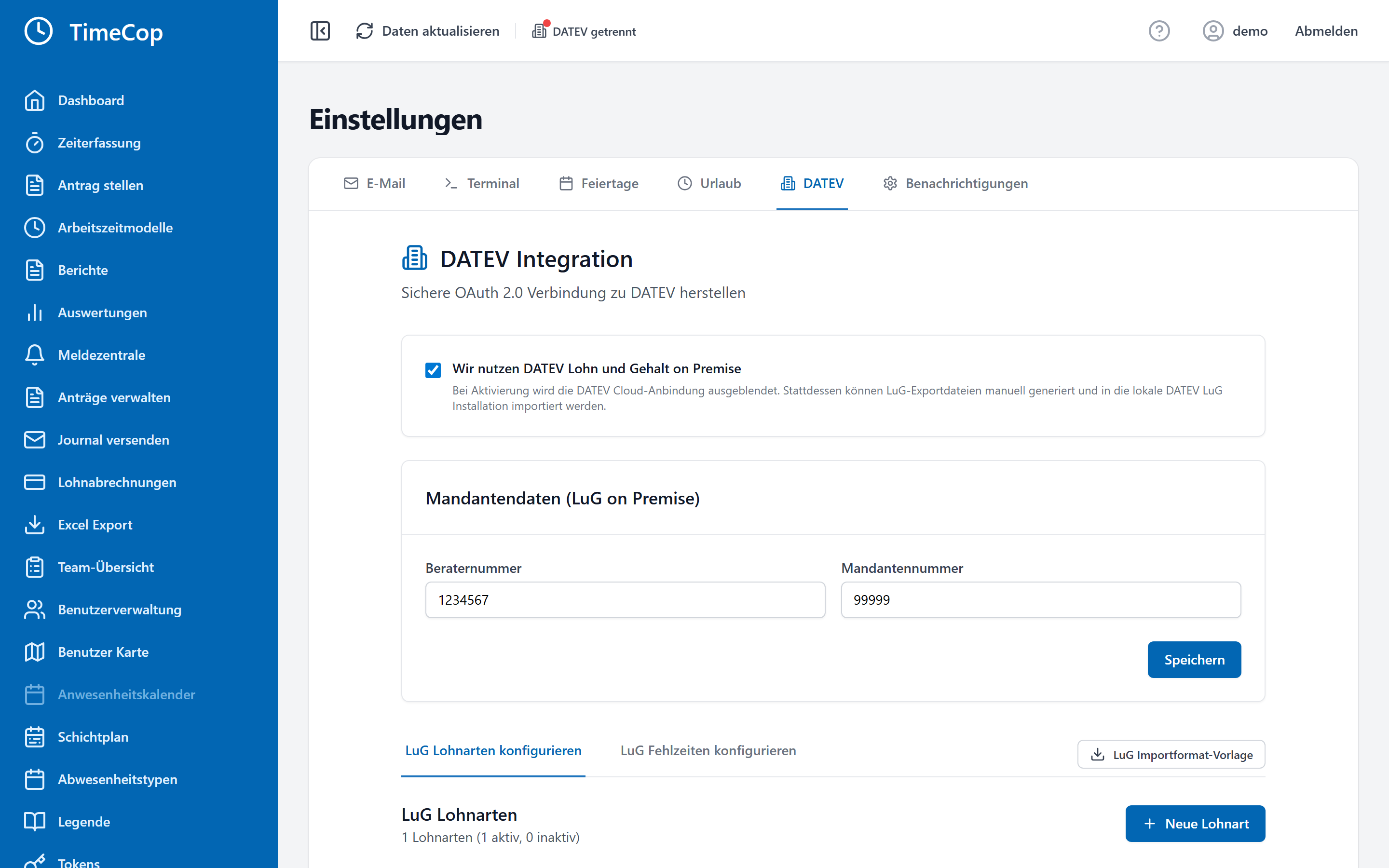1389x868 pixels.
Task: Click the Abwesenheitstypen calendar icon
Action: coord(34,780)
